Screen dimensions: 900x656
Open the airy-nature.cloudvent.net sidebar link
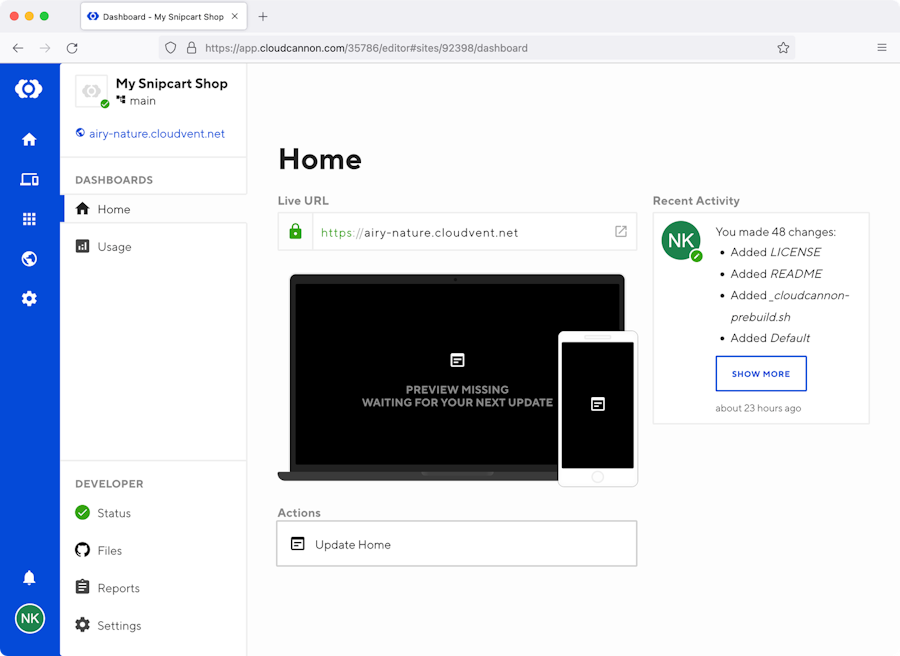[150, 134]
